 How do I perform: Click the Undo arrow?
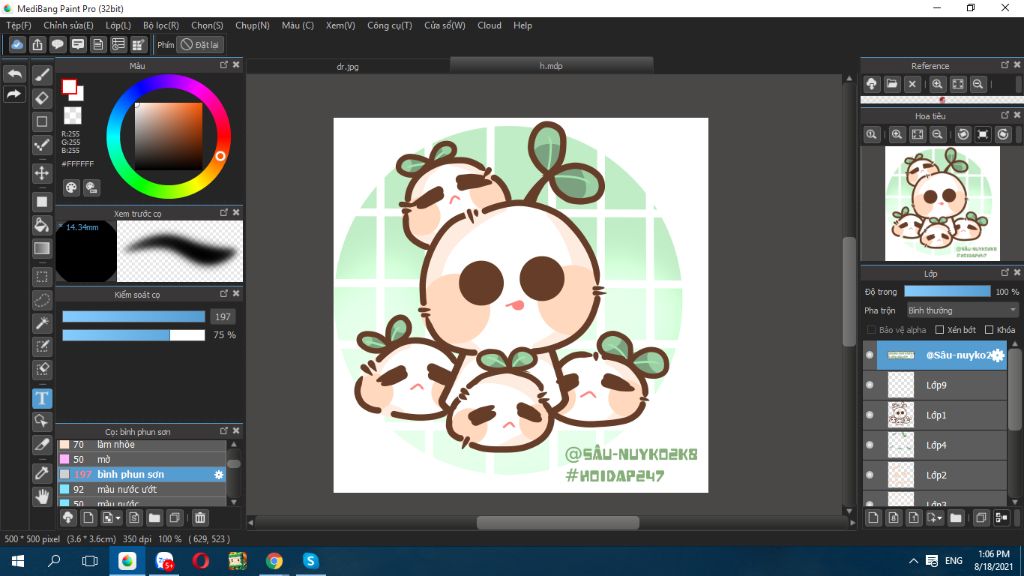pos(14,74)
